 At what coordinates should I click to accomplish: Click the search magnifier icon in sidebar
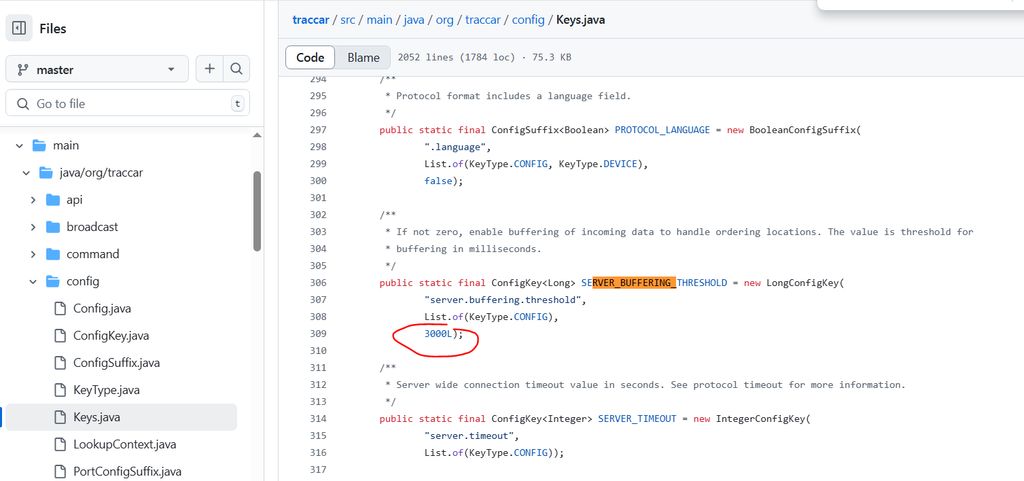click(236, 69)
